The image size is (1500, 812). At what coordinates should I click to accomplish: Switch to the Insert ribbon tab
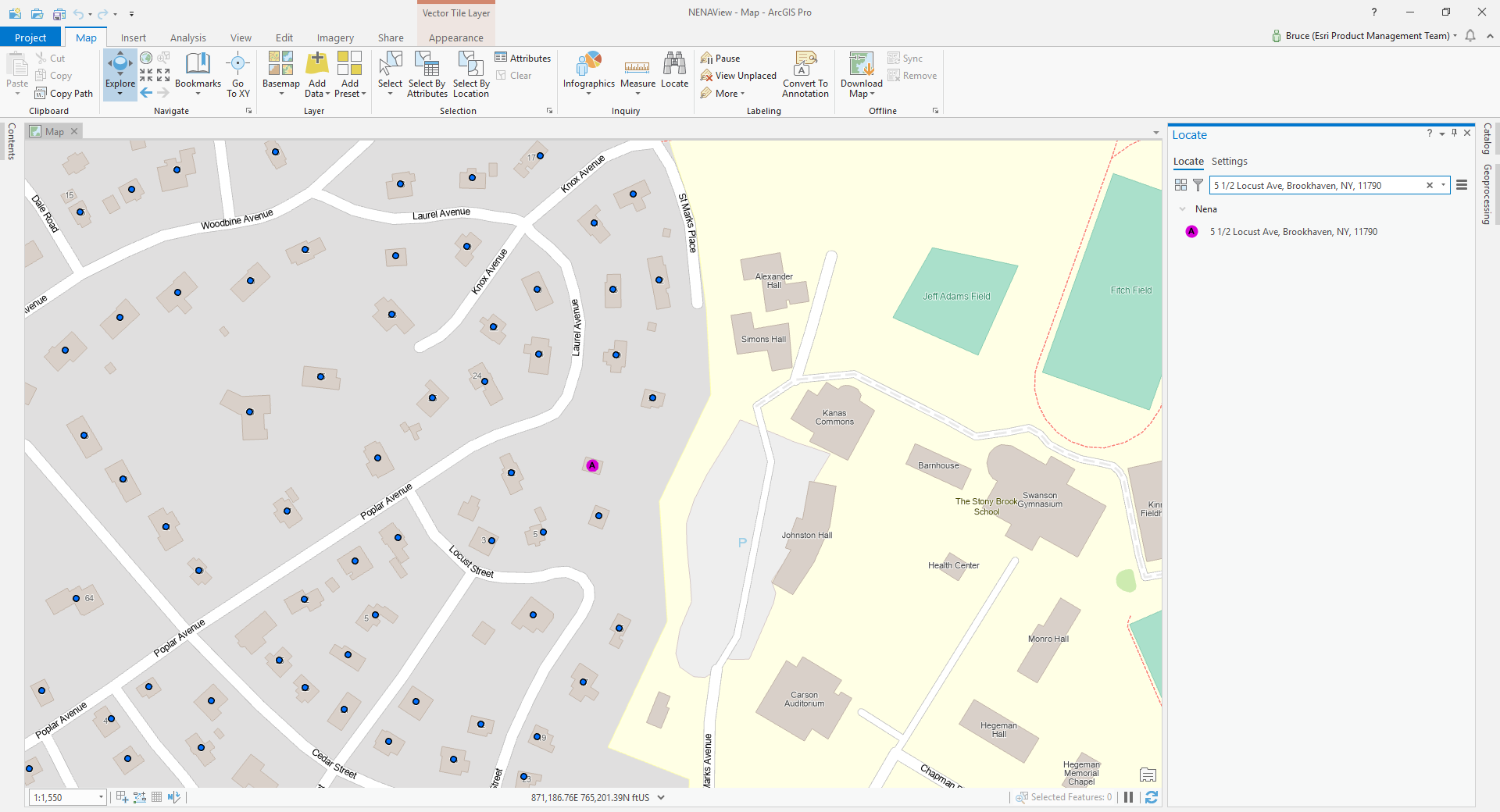click(134, 37)
